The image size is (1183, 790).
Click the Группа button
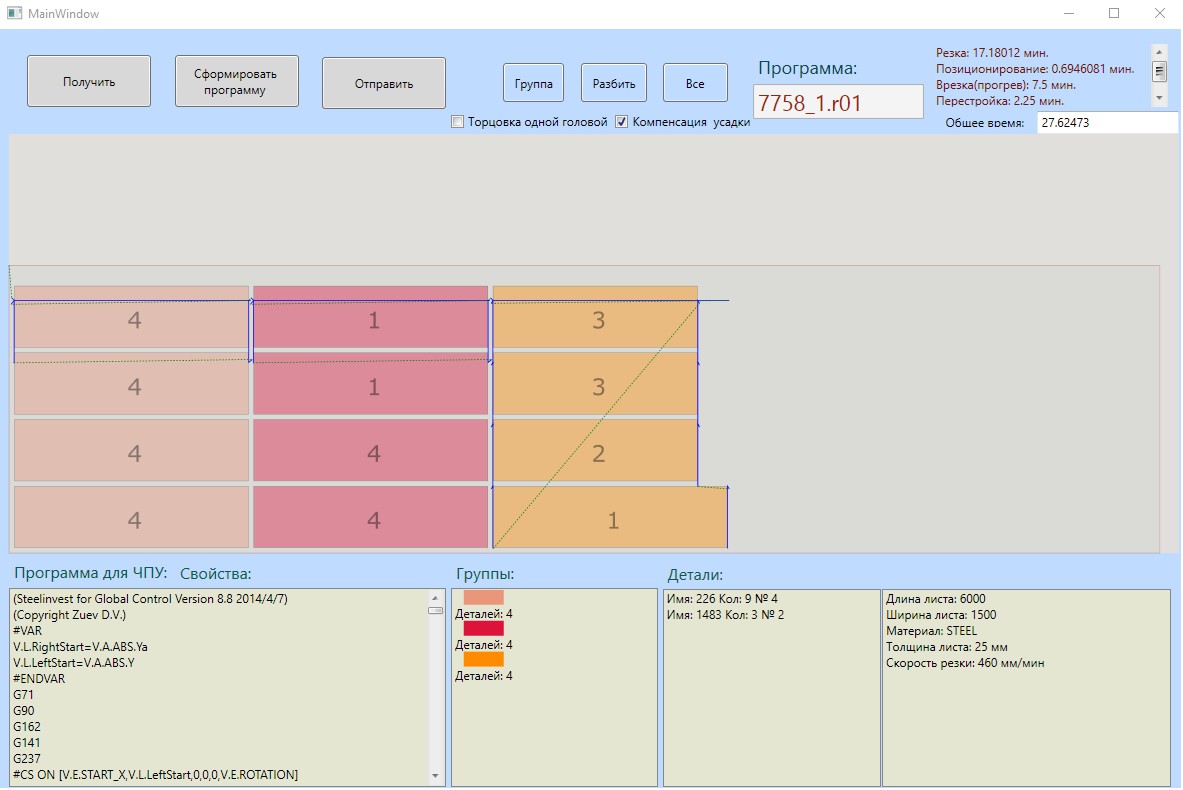click(533, 83)
